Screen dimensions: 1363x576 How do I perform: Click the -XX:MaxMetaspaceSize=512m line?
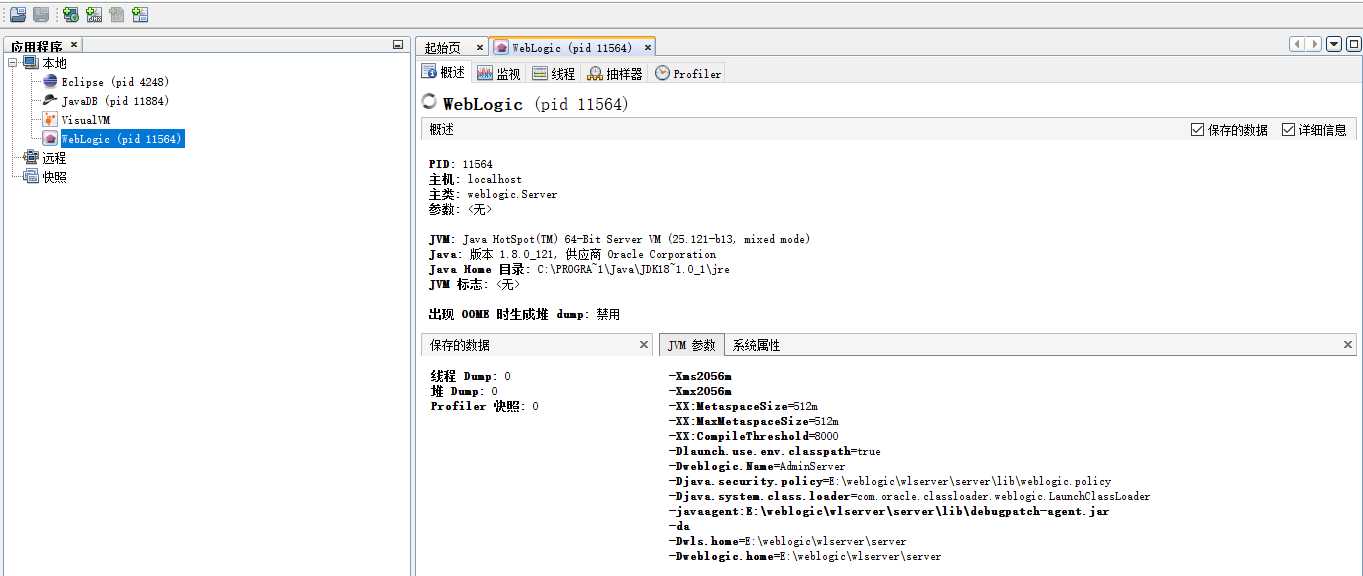coord(753,421)
